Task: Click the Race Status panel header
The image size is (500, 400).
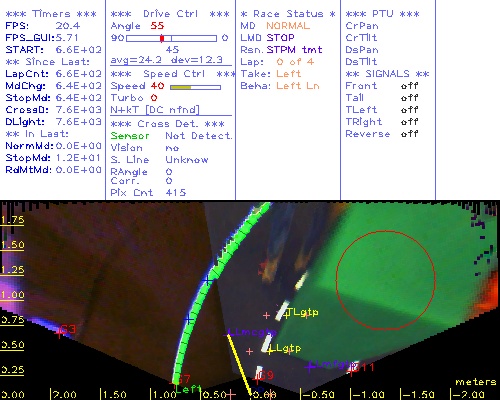Action: (288, 14)
